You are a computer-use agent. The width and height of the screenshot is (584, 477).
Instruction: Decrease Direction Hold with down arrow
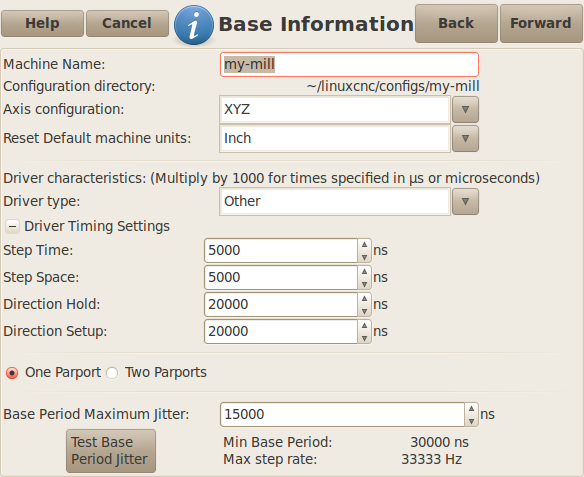tap(364, 311)
